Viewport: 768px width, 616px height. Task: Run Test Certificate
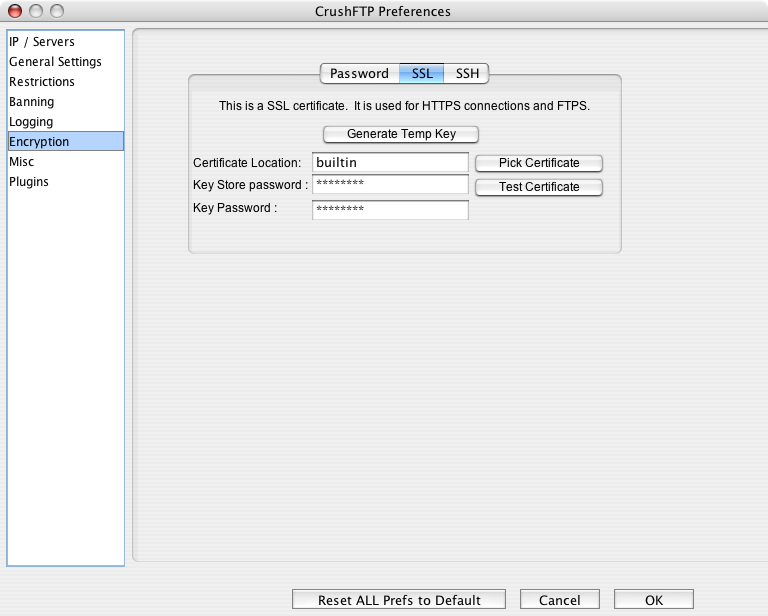(539, 187)
